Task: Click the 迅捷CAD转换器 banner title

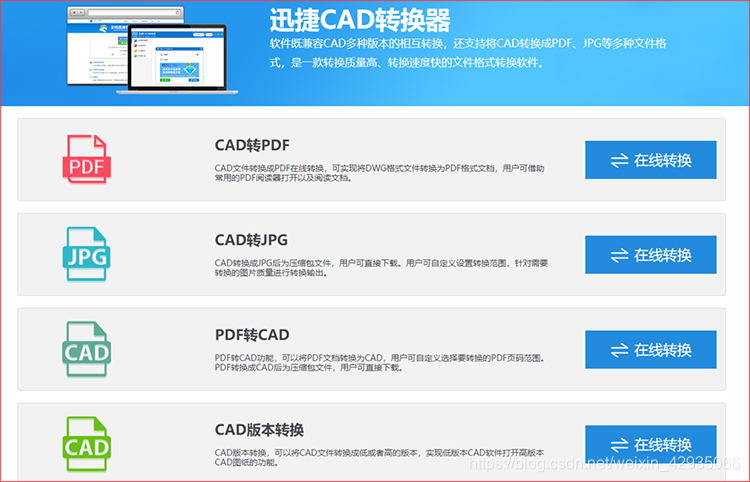Action: point(360,20)
